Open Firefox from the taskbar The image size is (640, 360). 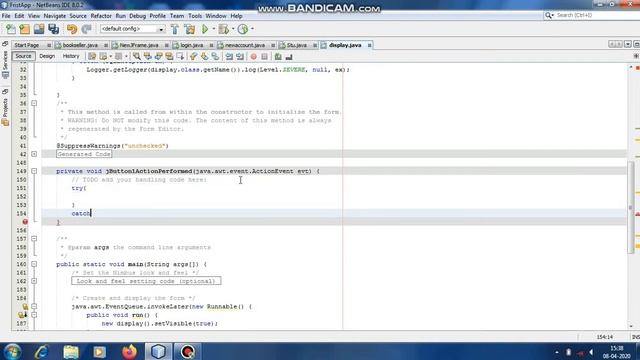coord(129,351)
